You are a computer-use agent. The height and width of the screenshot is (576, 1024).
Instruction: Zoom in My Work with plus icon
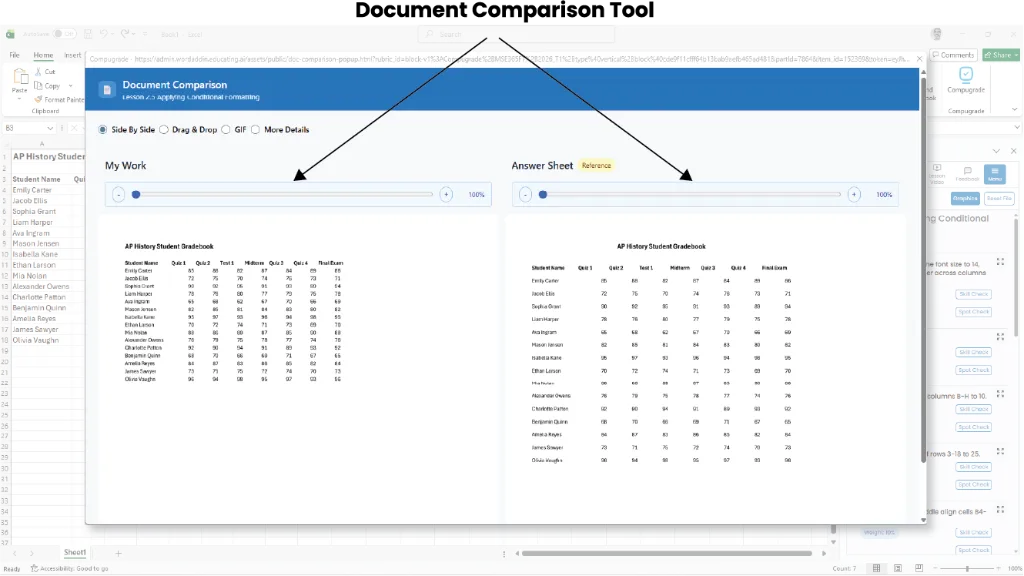click(x=446, y=195)
